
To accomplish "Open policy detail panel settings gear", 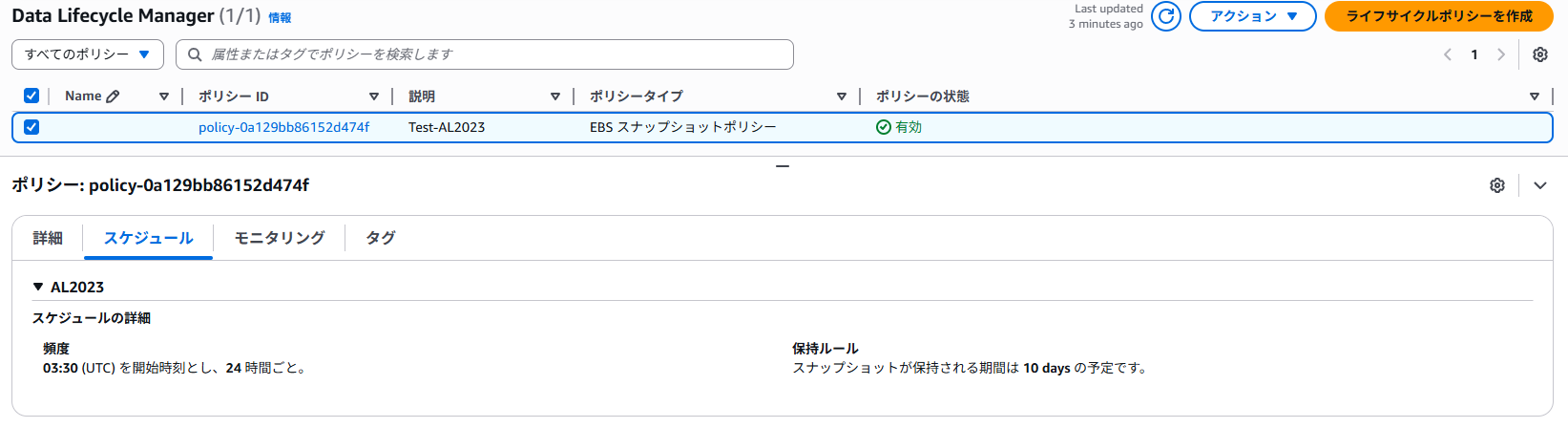I will (1497, 185).
